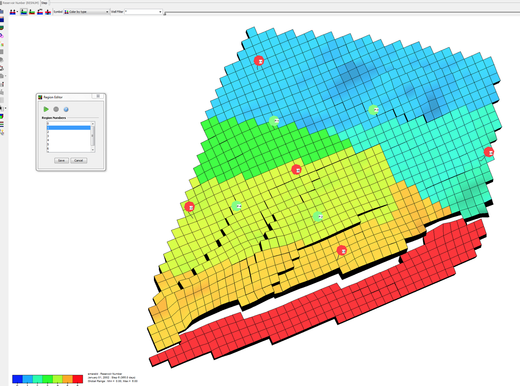Image resolution: width=520 pixels, height=386 pixels.
Task: Click the Region Numbers list scrollbar down arrow
Action: coord(93,150)
